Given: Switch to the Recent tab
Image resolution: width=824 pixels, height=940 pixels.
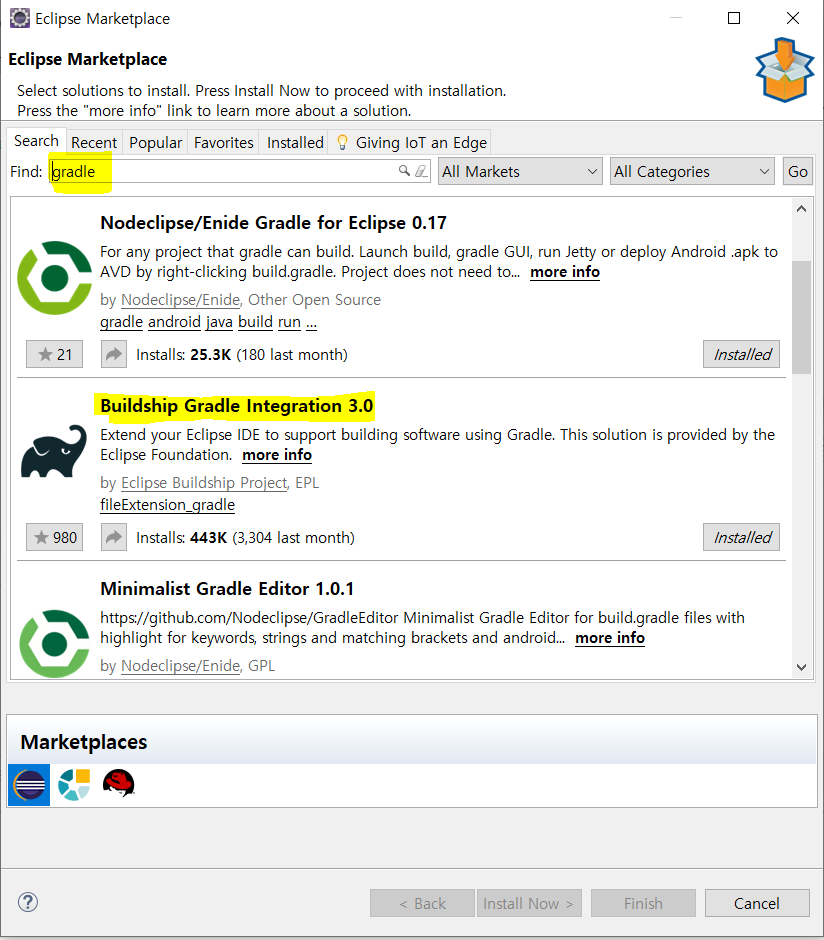Looking at the screenshot, I should (x=94, y=143).
